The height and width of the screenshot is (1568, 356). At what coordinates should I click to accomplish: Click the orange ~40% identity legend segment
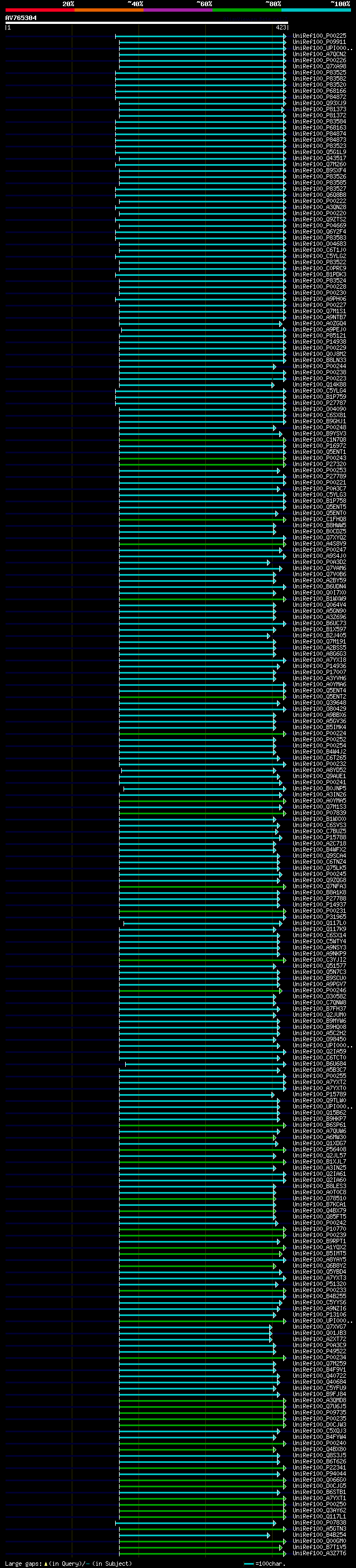click(x=109, y=10)
